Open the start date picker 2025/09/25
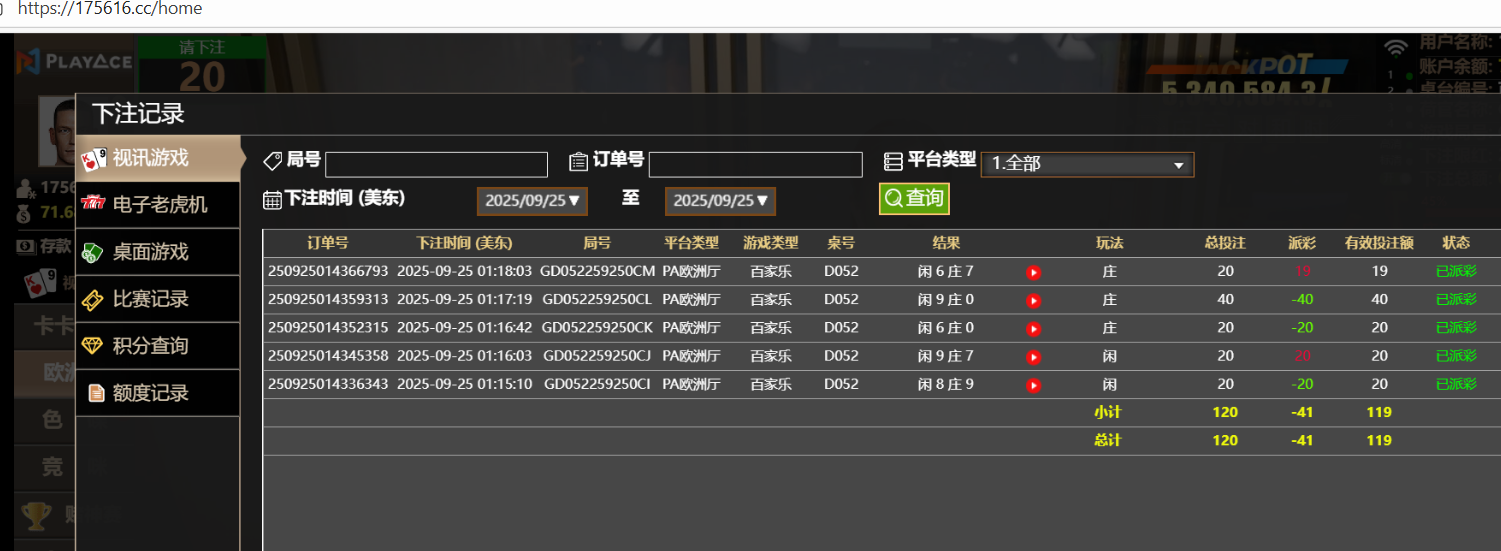Image resolution: width=1501 pixels, height=551 pixels. tap(532, 201)
